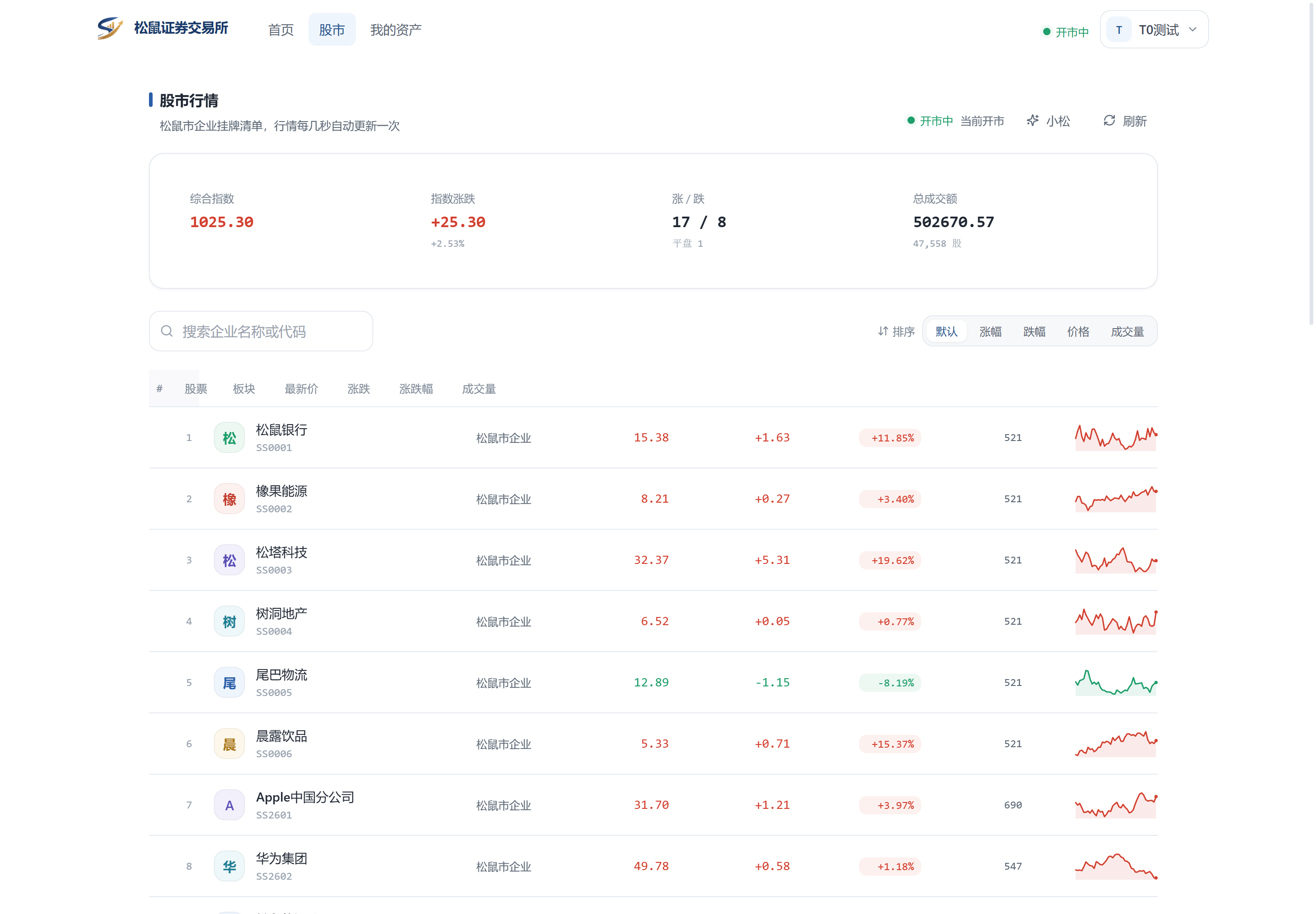Image resolution: width=1316 pixels, height=914 pixels.
Task: Go to the 首页 tab
Action: coord(281,30)
